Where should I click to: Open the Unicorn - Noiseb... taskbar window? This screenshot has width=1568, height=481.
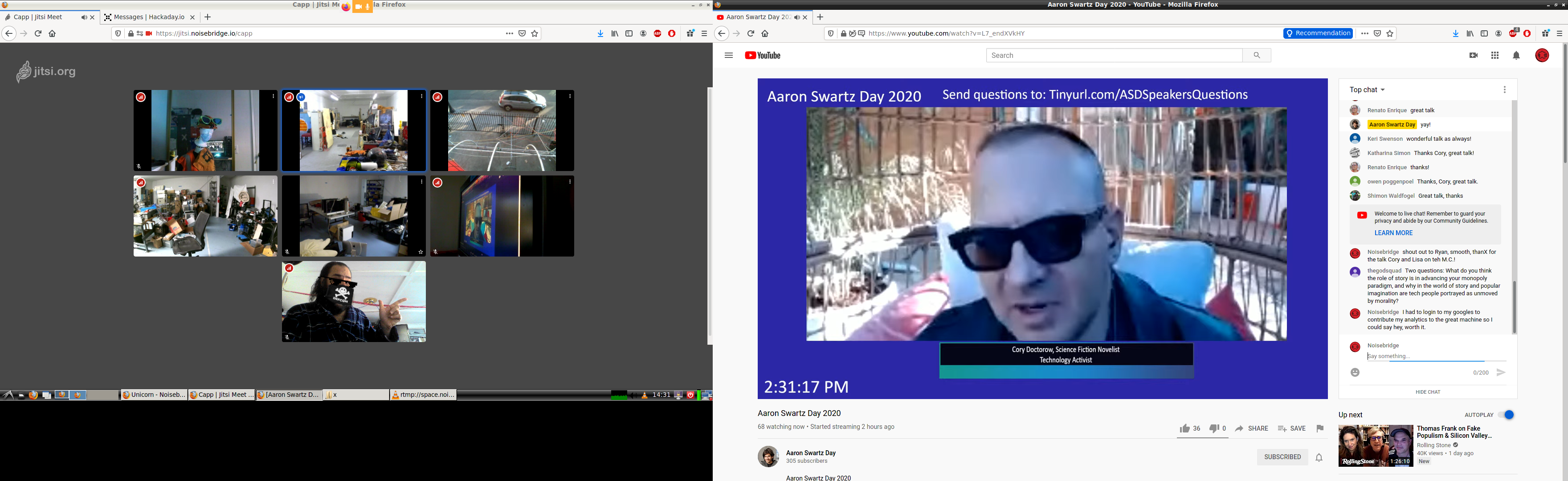click(154, 395)
